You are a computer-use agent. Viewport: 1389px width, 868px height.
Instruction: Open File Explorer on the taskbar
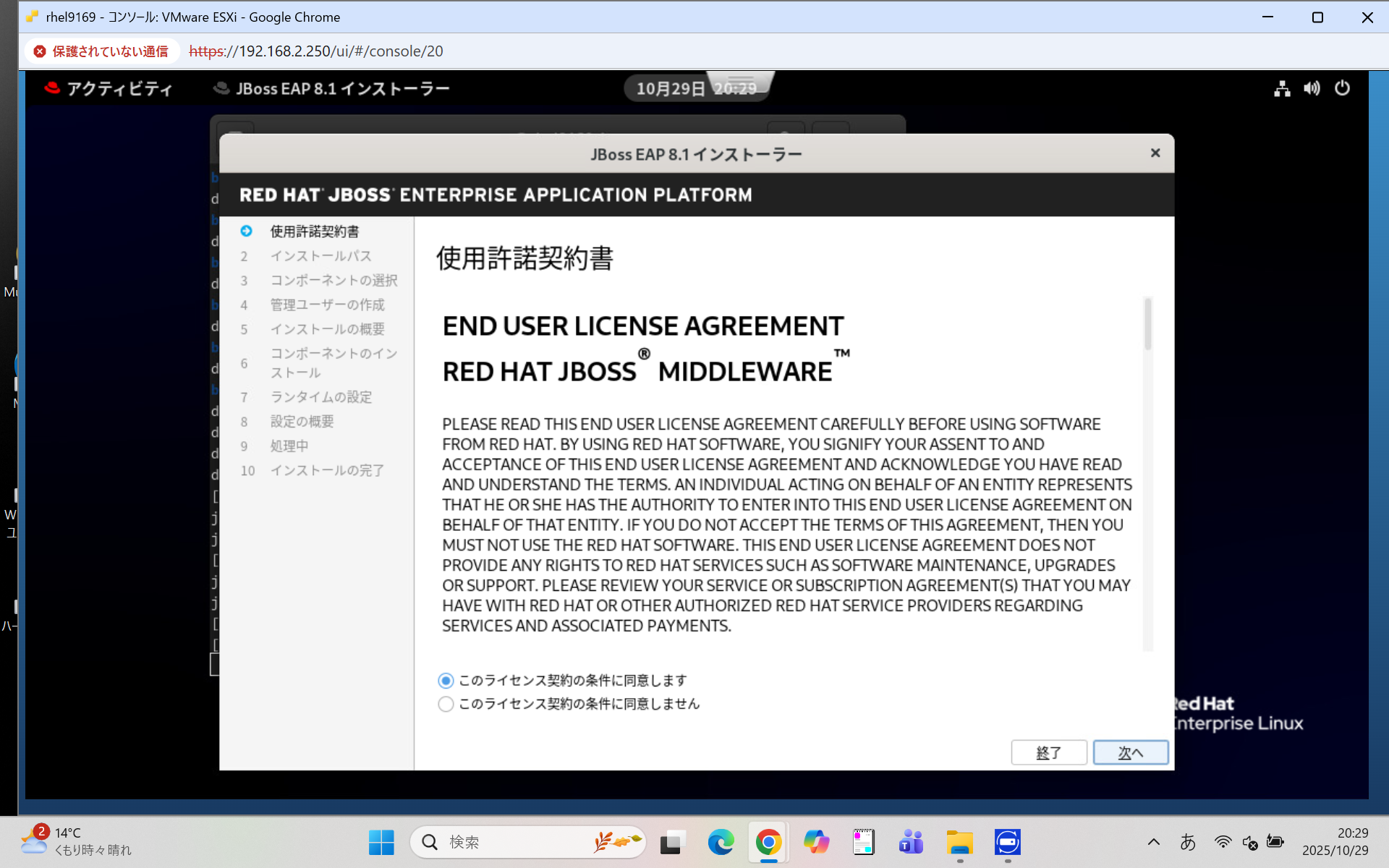tap(959, 842)
